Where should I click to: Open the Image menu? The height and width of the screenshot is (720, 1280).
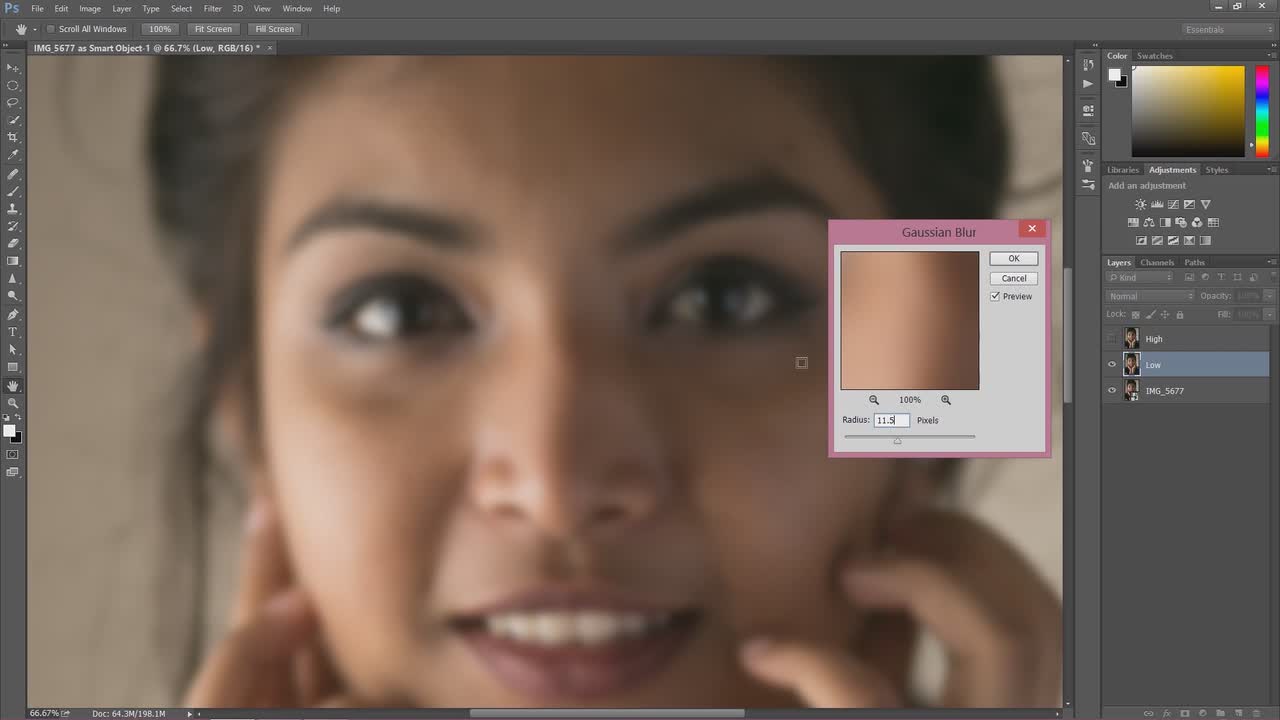coord(90,8)
